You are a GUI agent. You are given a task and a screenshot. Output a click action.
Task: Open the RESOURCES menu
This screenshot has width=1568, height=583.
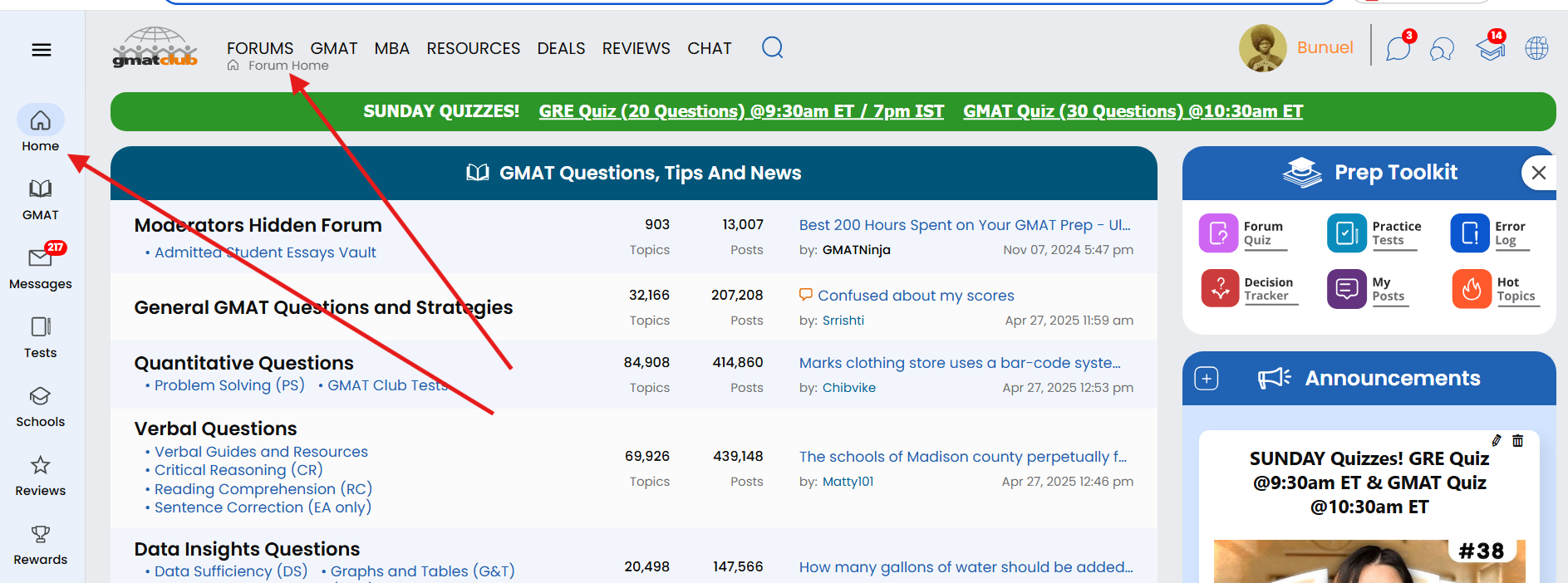pos(473,48)
